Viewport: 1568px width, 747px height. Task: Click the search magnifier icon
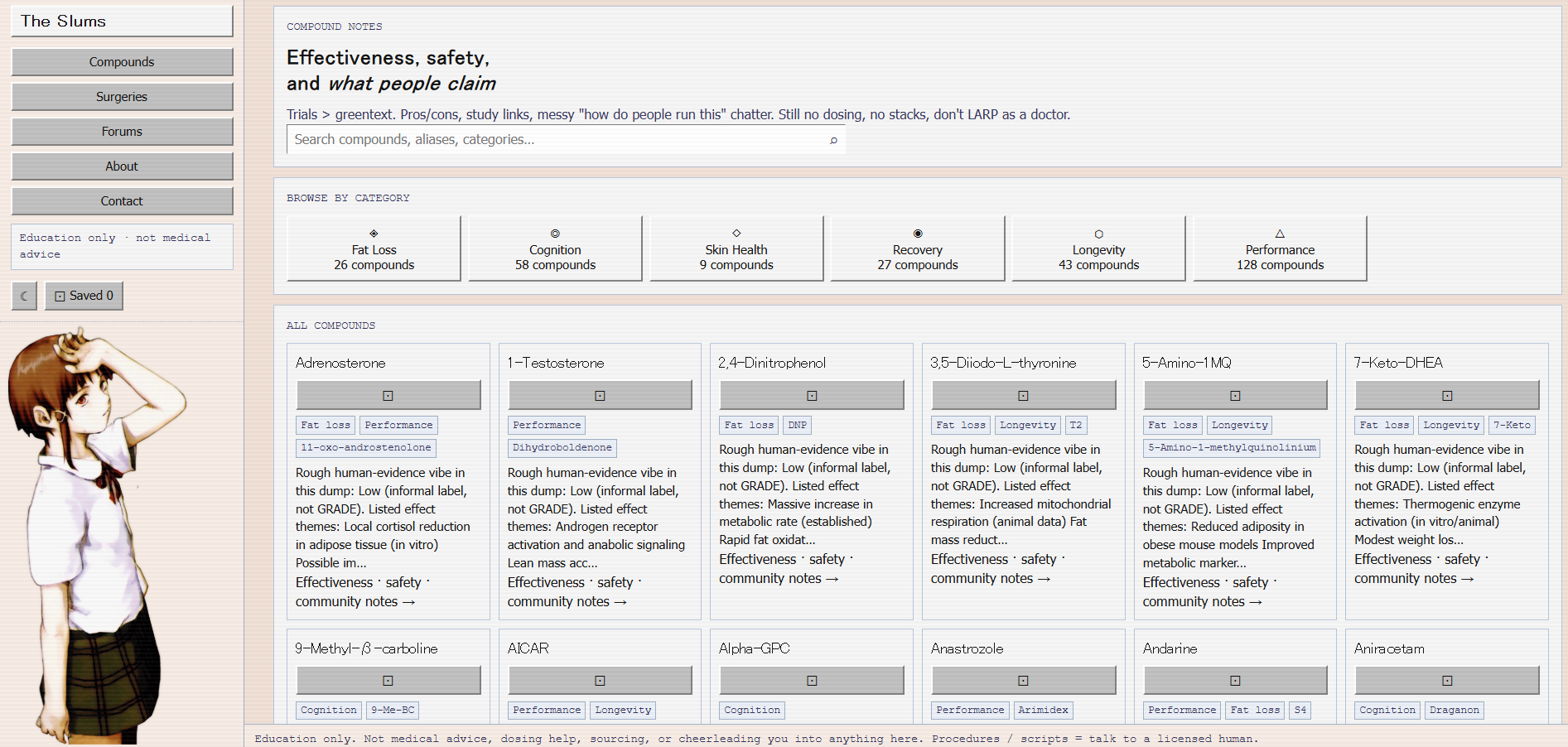tap(833, 140)
